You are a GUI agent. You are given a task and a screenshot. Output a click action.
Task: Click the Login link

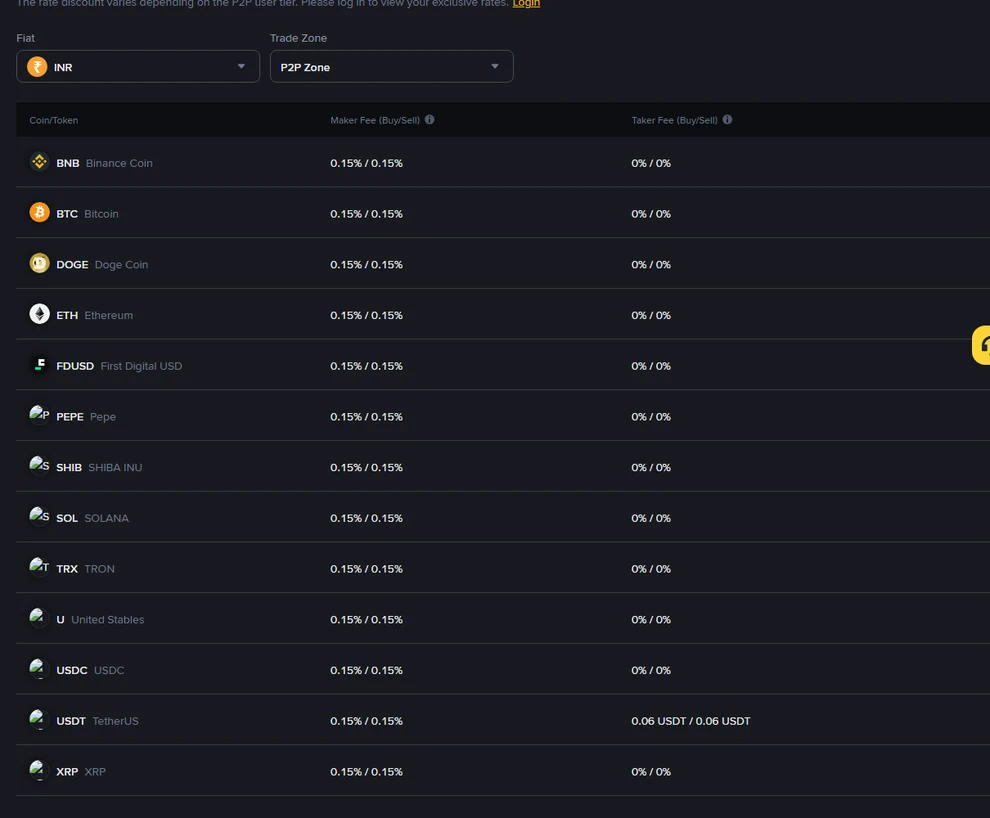point(526,3)
